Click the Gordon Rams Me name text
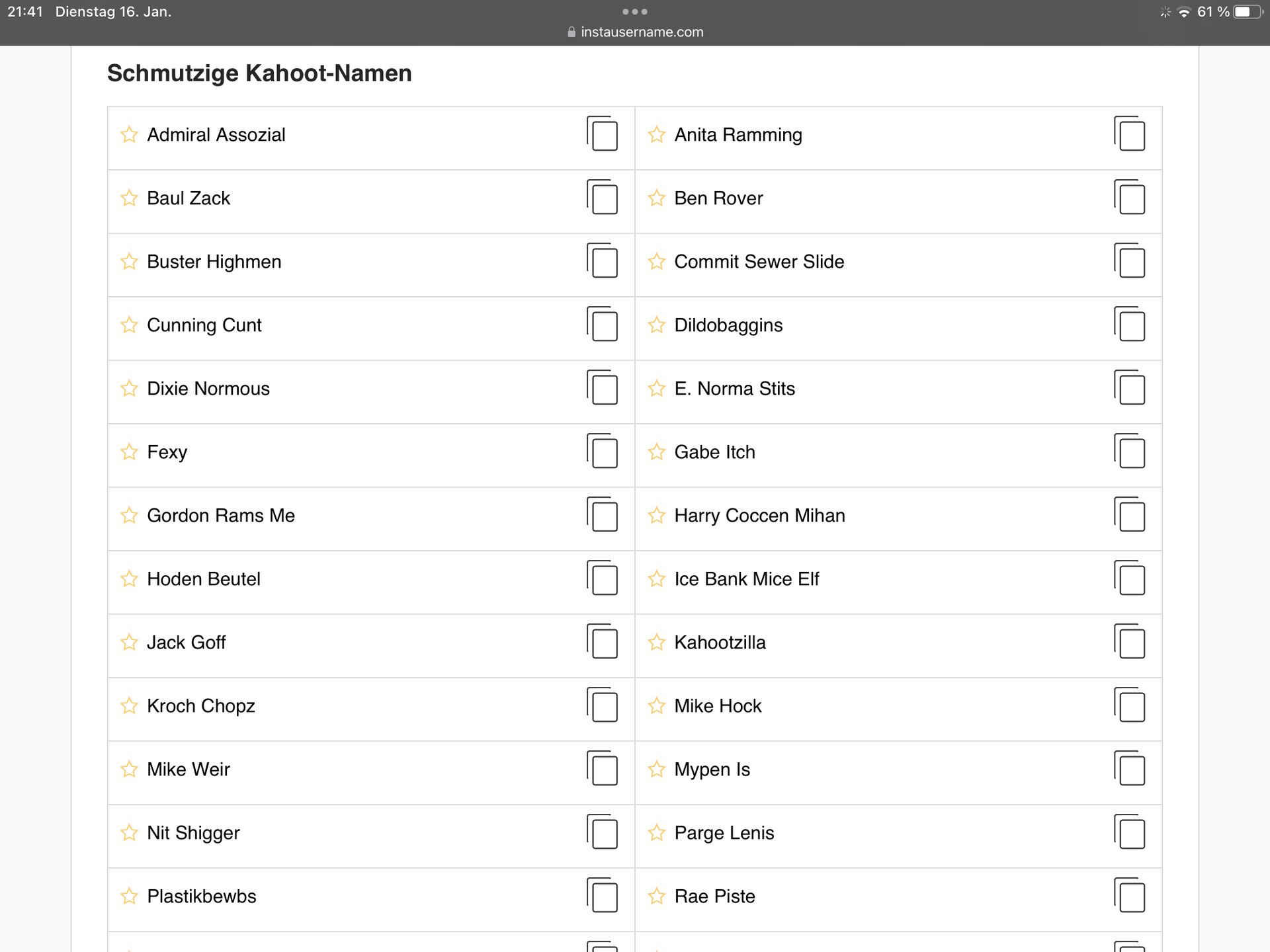The height and width of the screenshot is (952, 1270). 221,516
